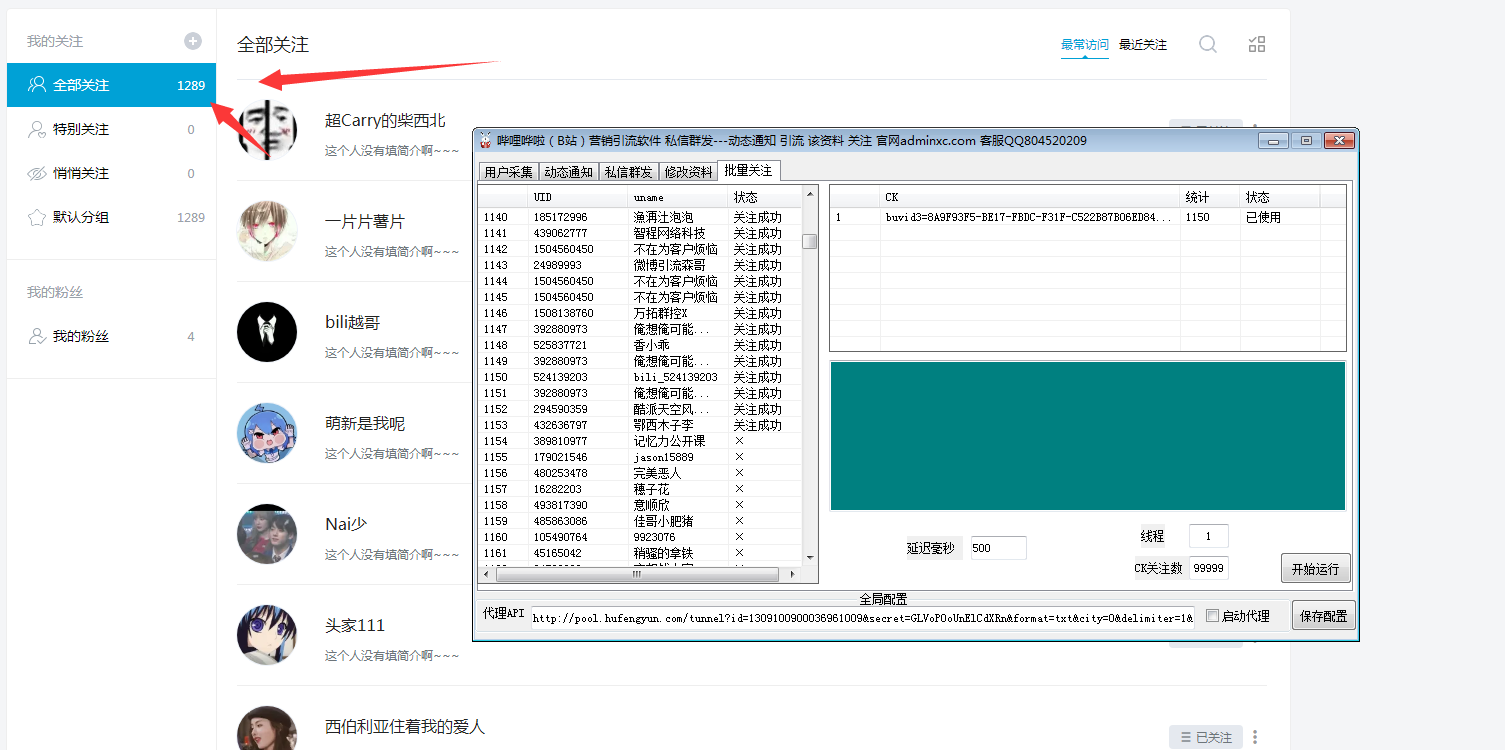Switch sorting to 最近关注
Screen dimensions: 1505x750
[1141, 44]
